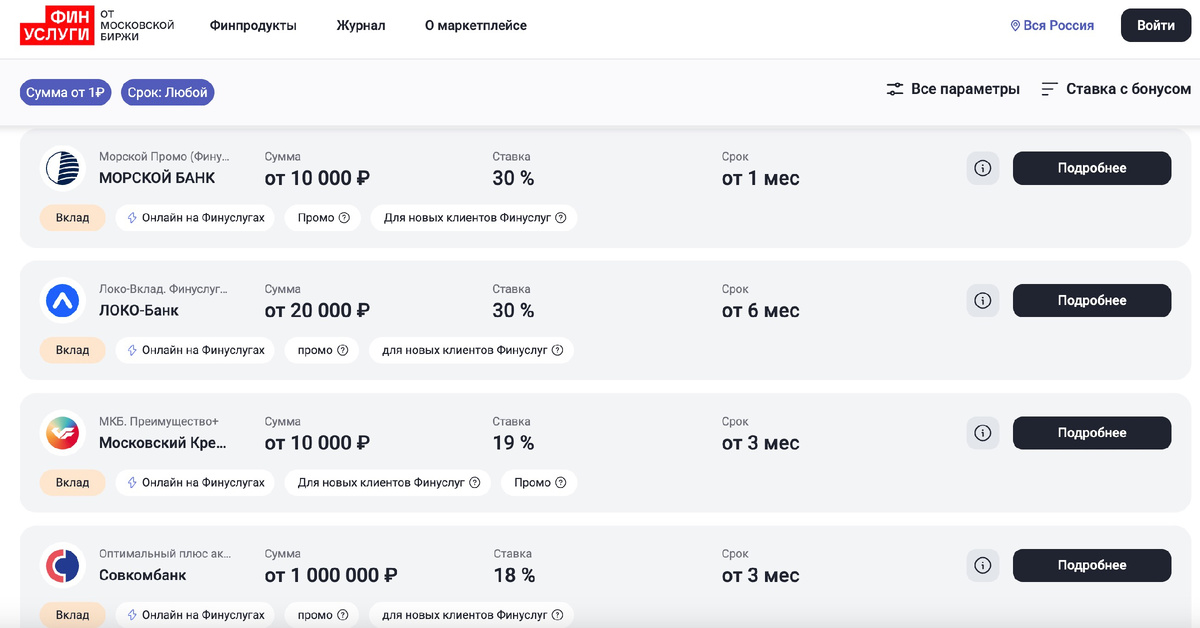The width and height of the screenshot is (1200, 628).
Task: Click info icon for Совкомбанк deposit
Action: tap(982, 565)
